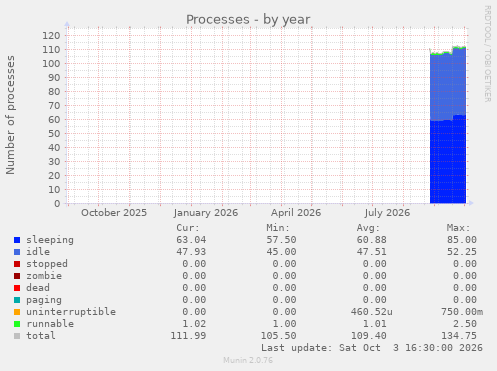
Task: Click idle minimum value 45.00
Action: 281,252
